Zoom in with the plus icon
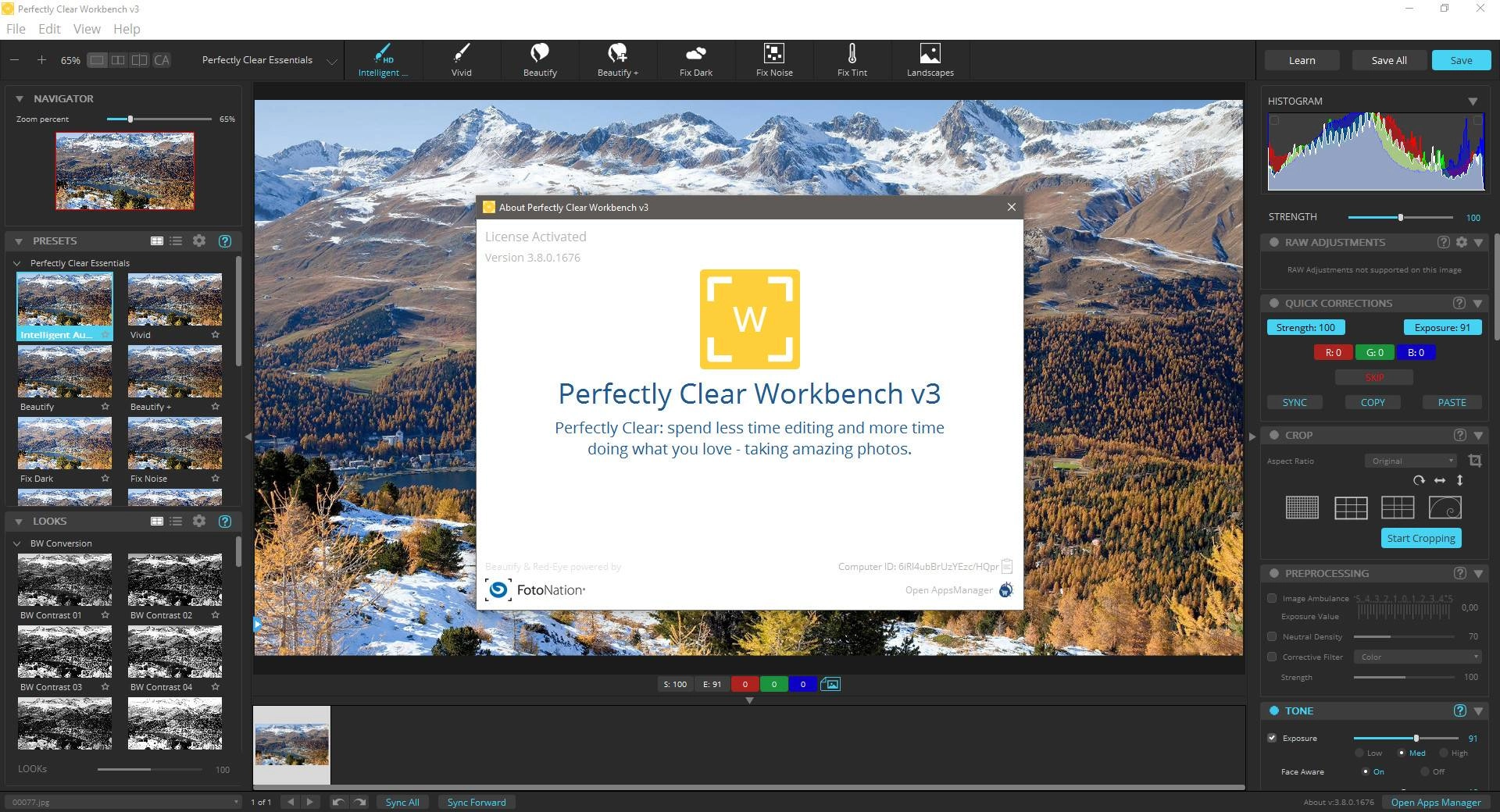 click(x=41, y=60)
